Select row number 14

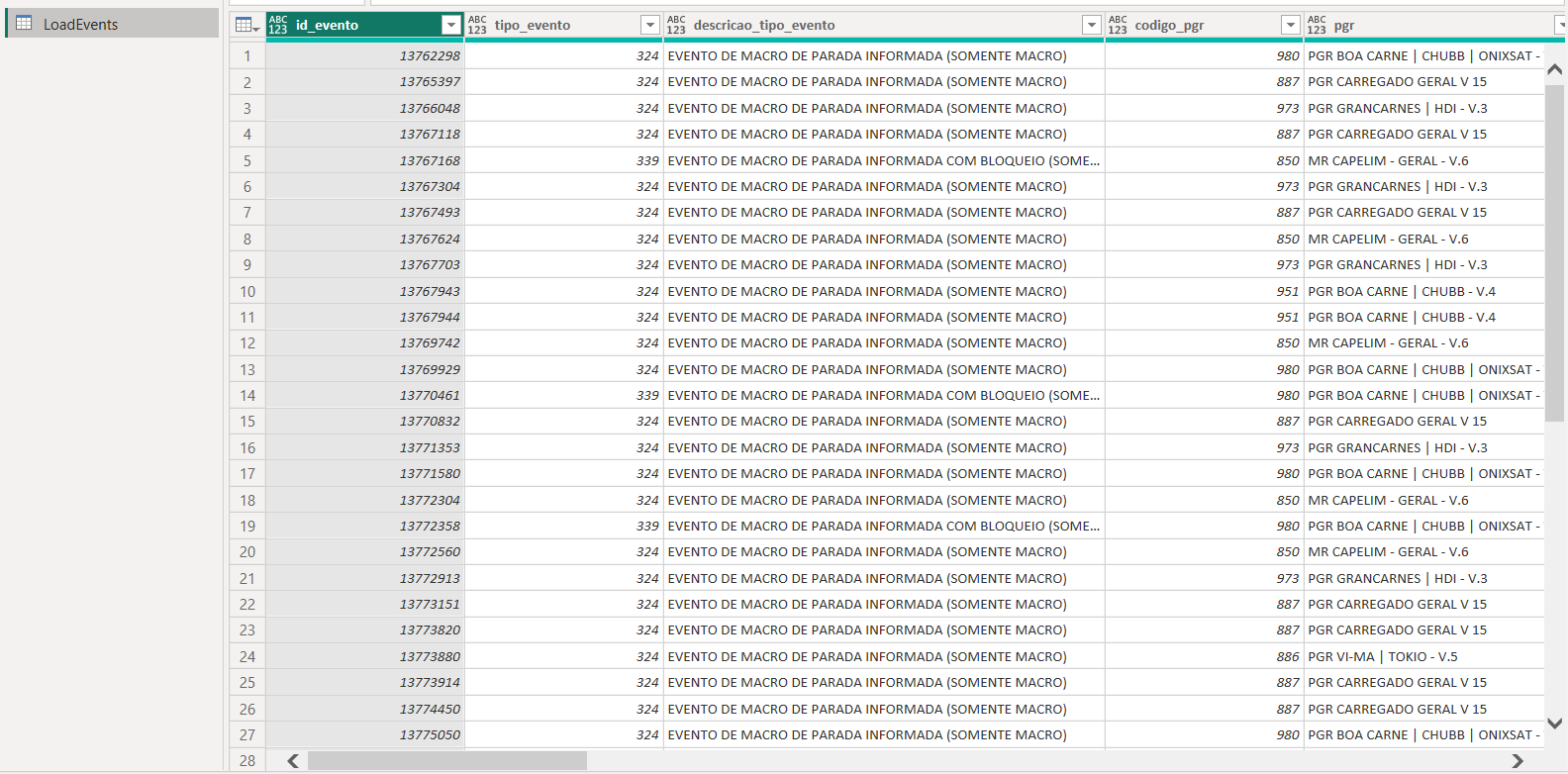click(x=247, y=395)
